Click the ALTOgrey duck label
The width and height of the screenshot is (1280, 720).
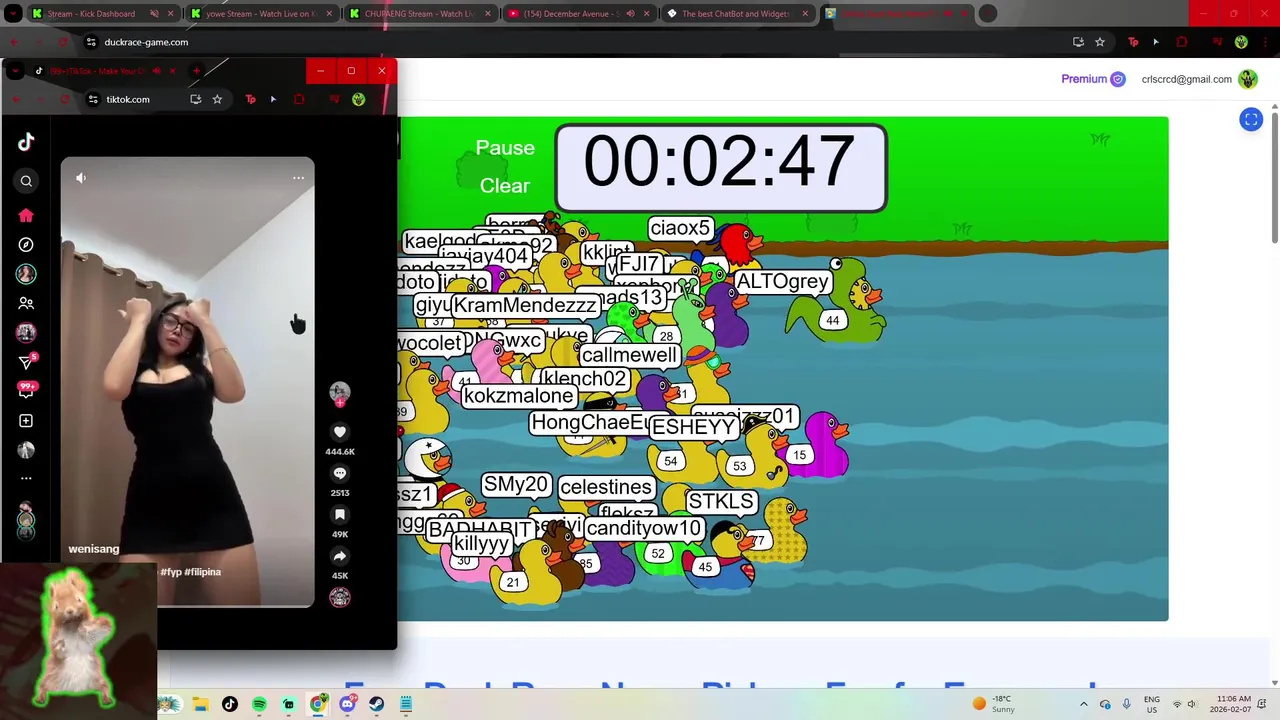[783, 282]
